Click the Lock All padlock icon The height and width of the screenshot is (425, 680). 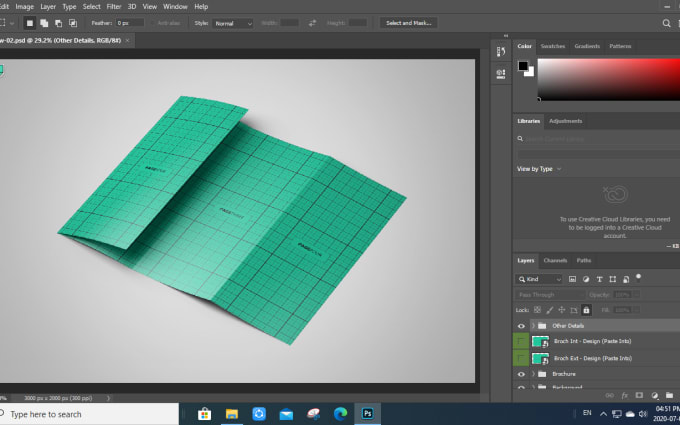586,310
